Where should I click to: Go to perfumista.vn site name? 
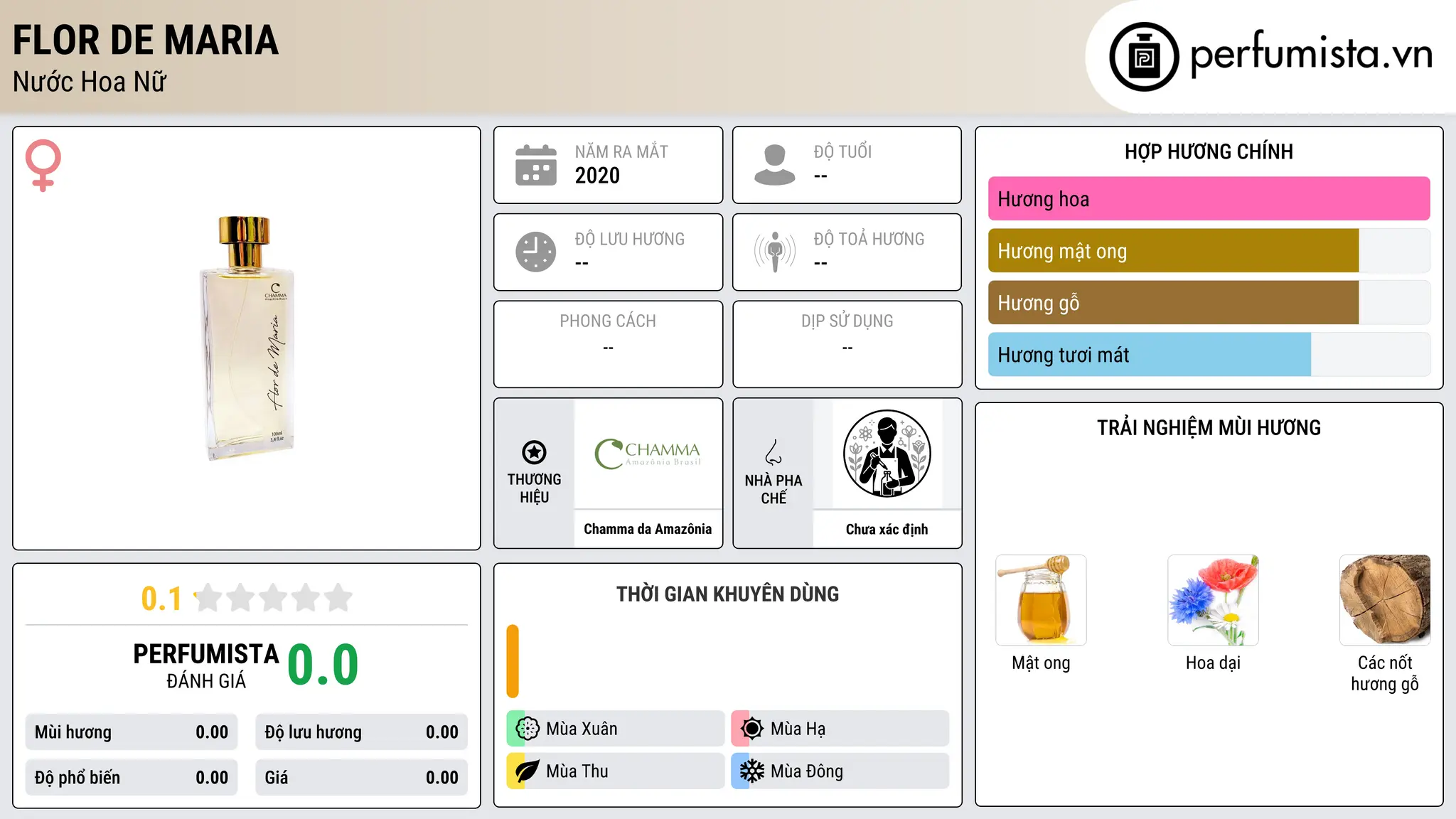[x=1312, y=55]
